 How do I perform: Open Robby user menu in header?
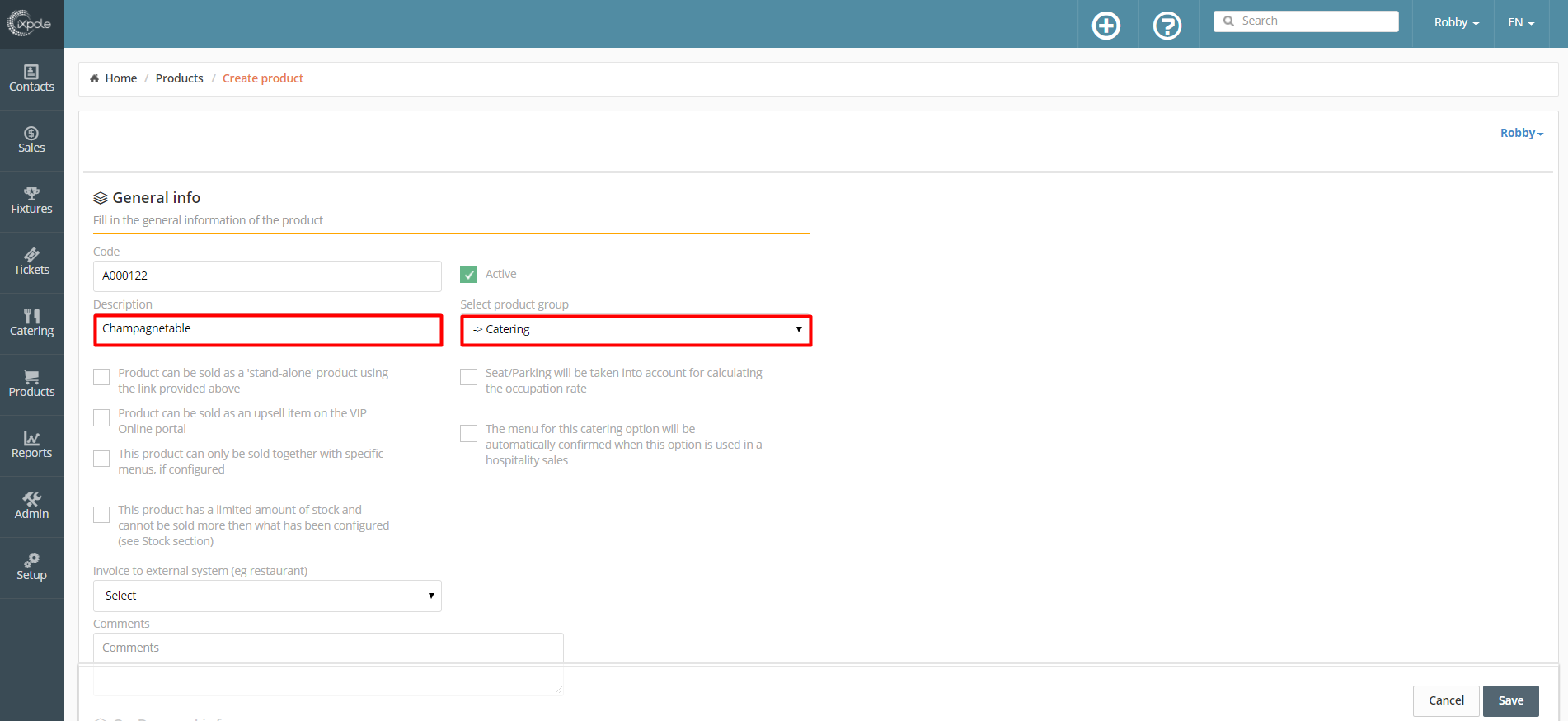(x=1457, y=22)
